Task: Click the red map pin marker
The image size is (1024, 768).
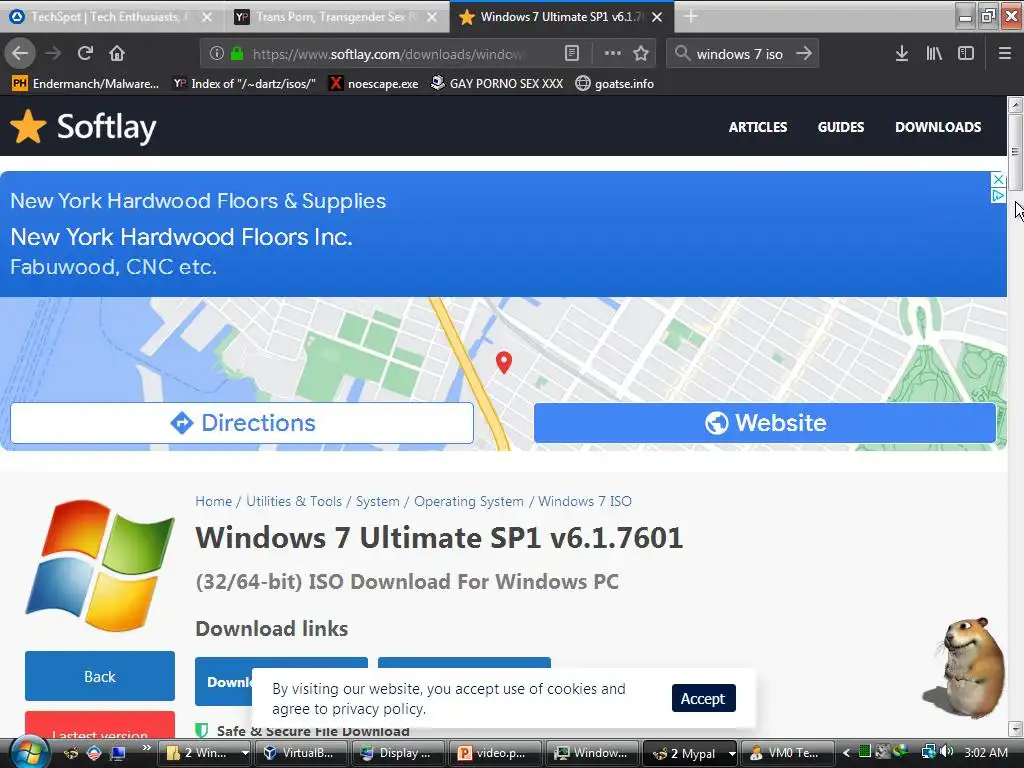Action: click(504, 362)
